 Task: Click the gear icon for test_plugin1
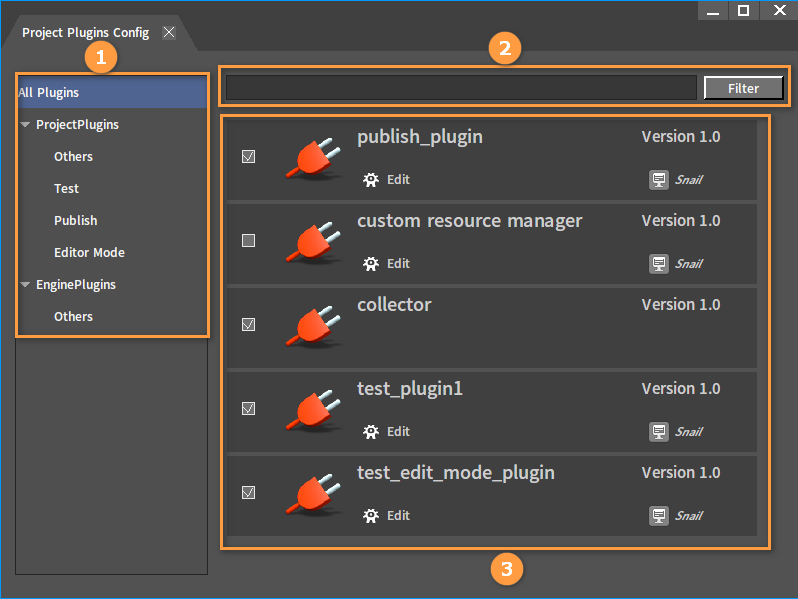[371, 432]
